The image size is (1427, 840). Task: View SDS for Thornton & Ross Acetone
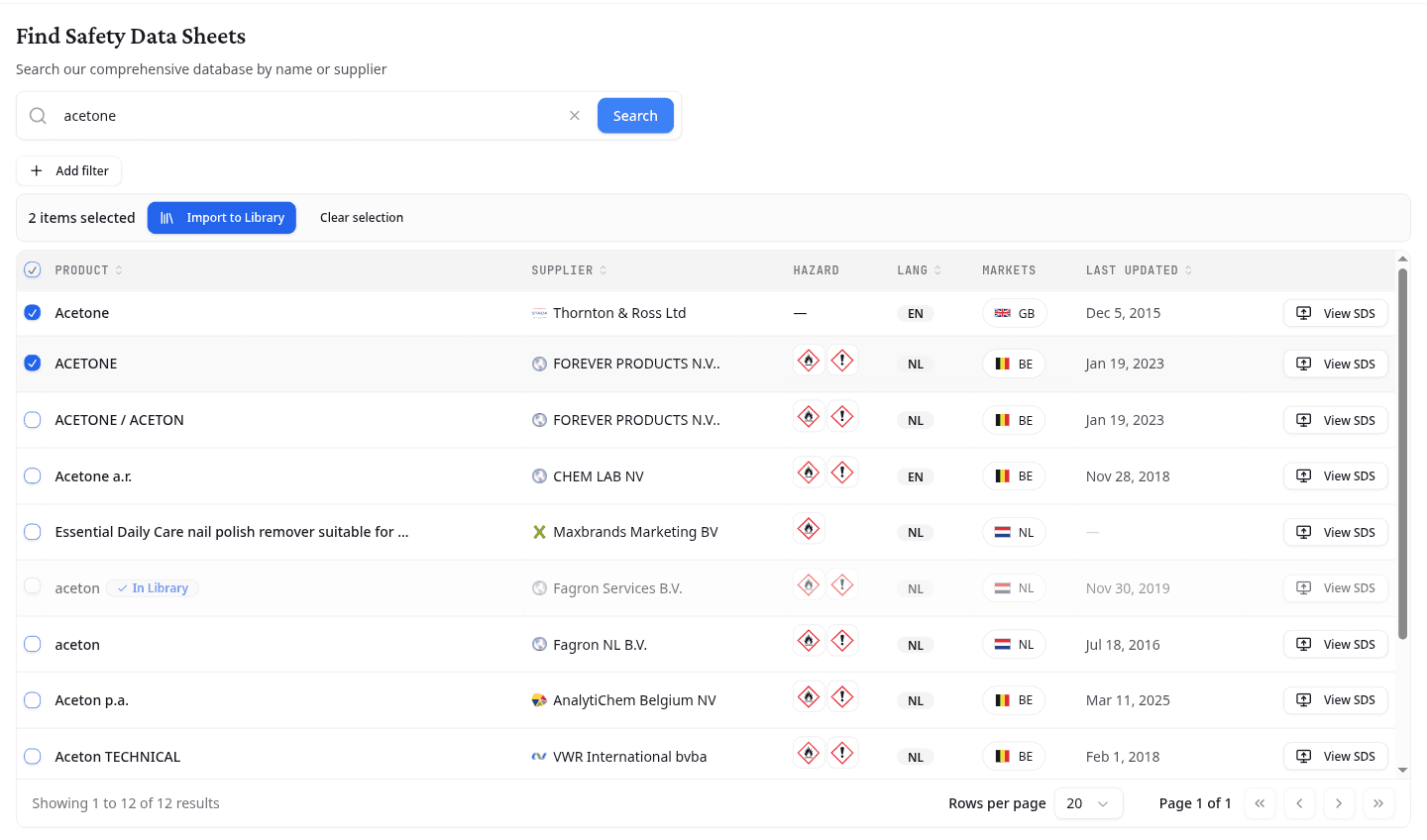click(1336, 313)
